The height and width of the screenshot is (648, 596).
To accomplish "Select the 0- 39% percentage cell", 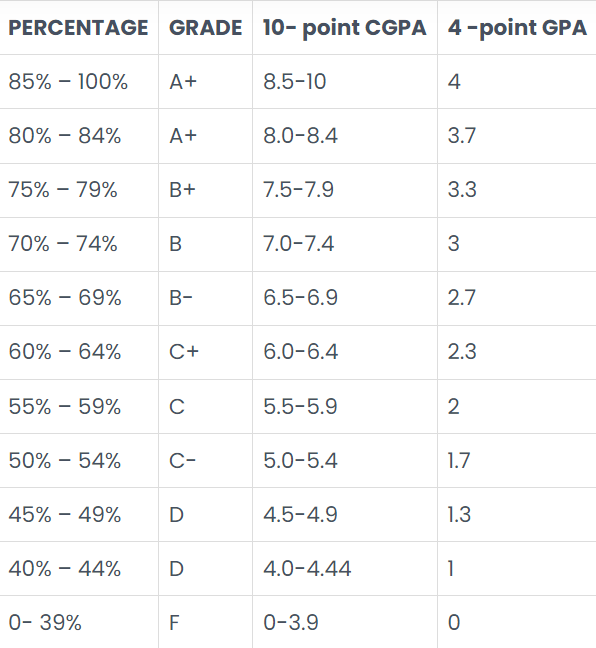I will tap(78, 622).
